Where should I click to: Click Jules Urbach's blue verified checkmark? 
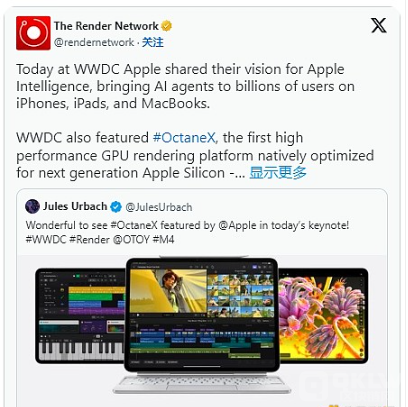116,207
